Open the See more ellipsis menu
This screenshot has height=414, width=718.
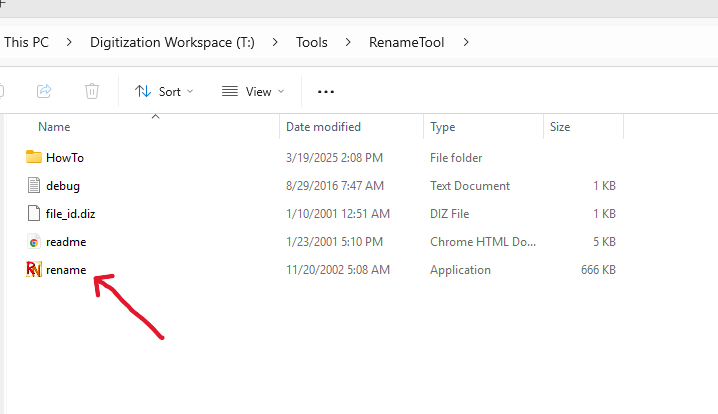325,91
